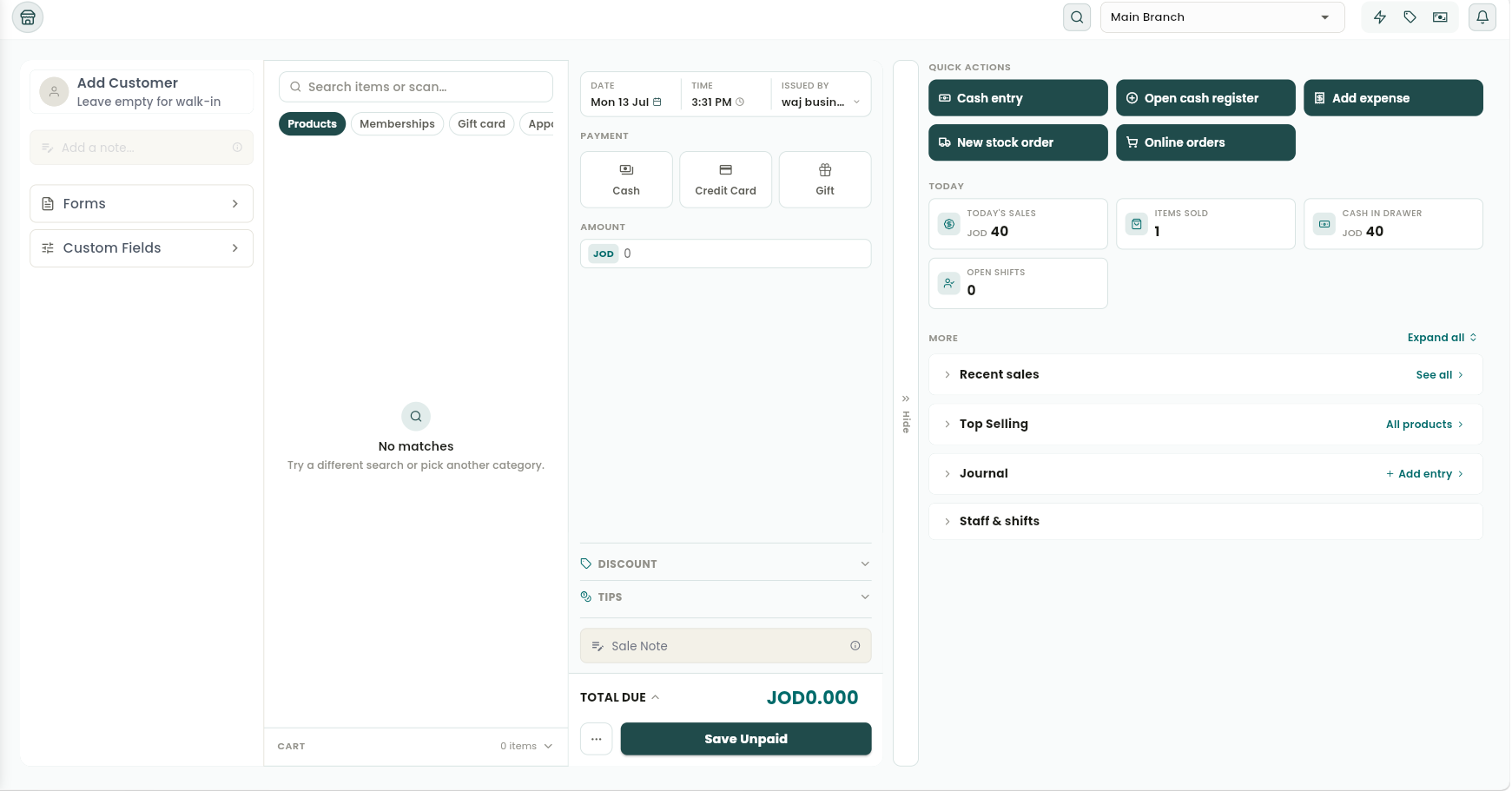Click the time value 3:31 PM
Screen dimensions: 1512x791
(711, 102)
